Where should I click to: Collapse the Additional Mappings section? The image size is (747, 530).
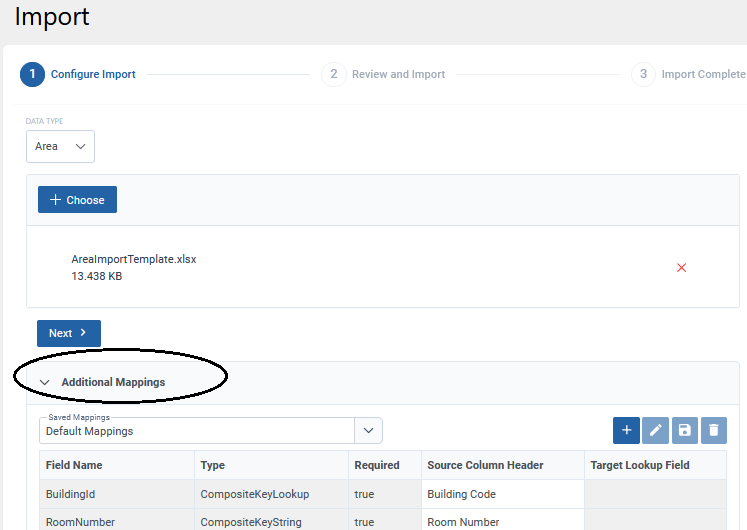point(44,382)
